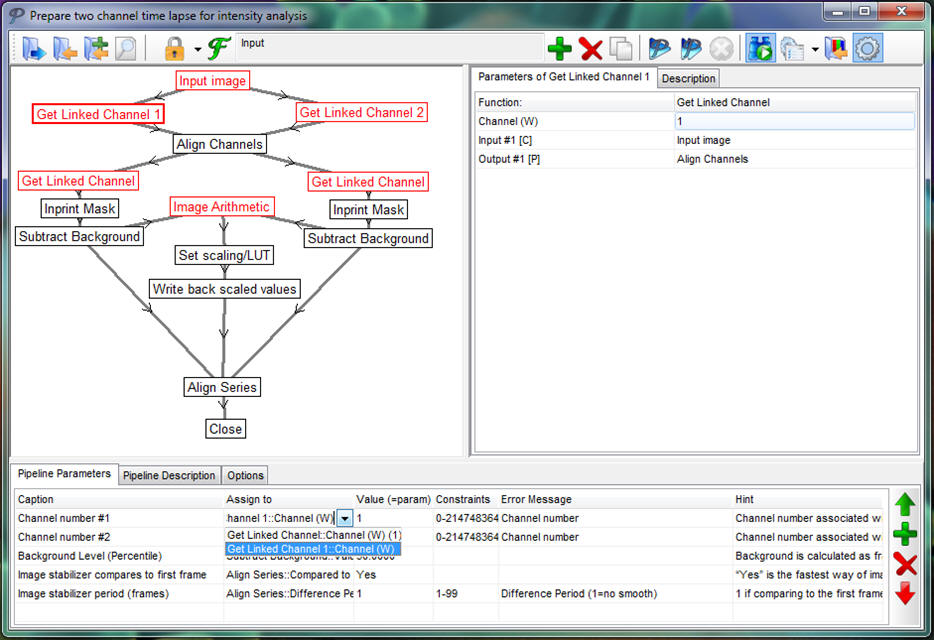
Task: Select the Align Channels node
Action: [219, 144]
